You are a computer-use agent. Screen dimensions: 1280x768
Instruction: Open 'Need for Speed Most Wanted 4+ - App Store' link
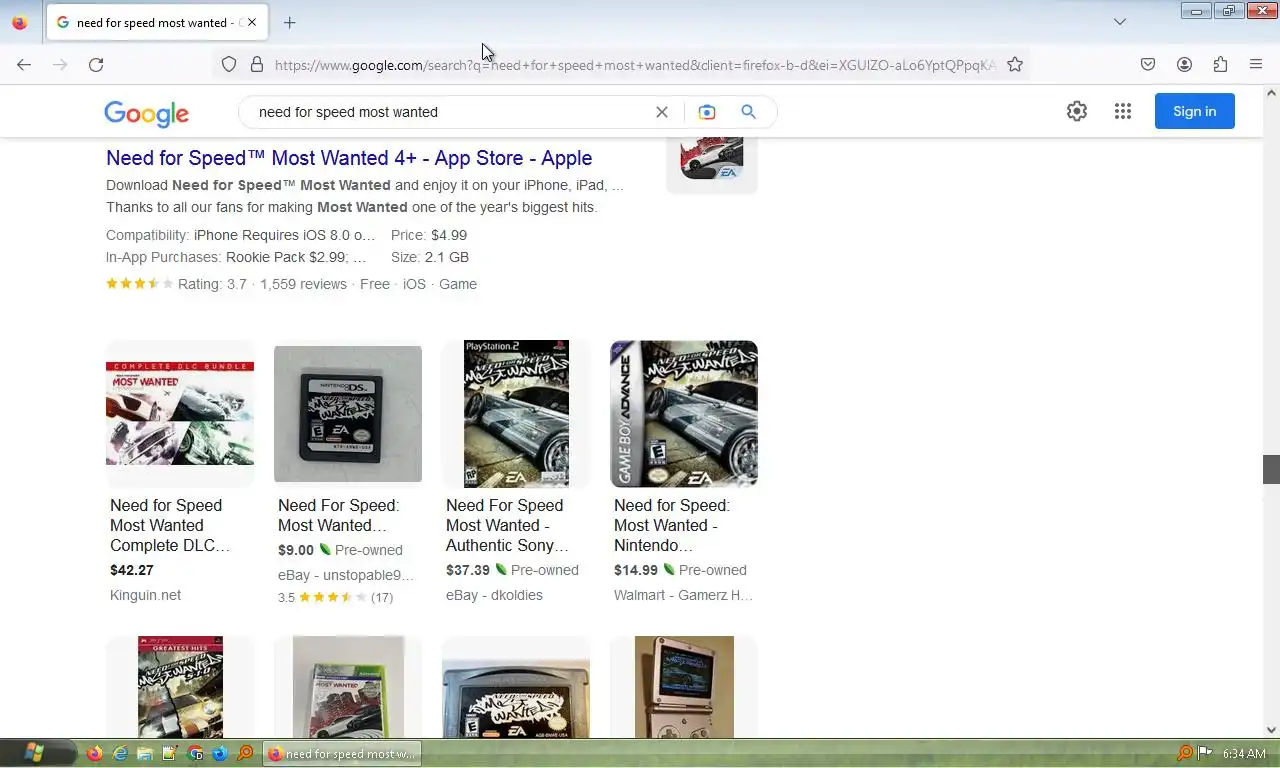pyautogui.click(x=349, y=158)
